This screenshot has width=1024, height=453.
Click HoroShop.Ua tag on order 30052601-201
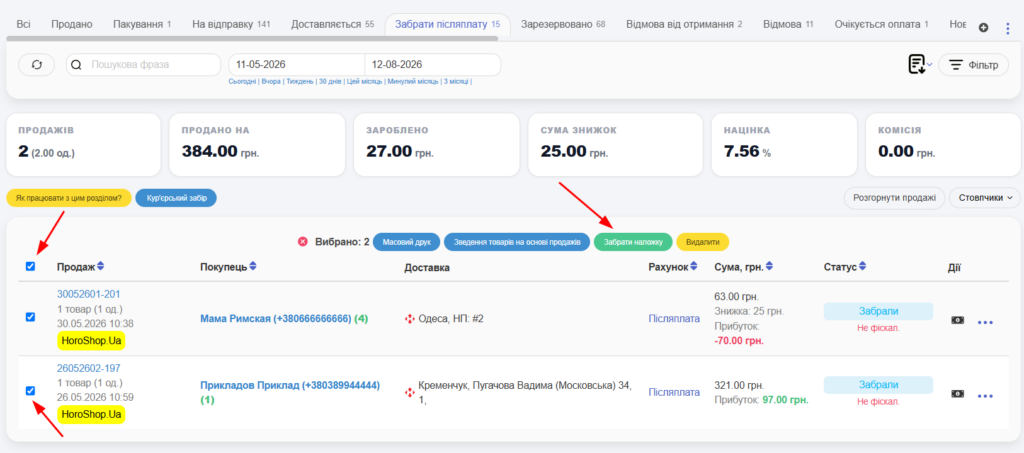(x=91, y=341)
